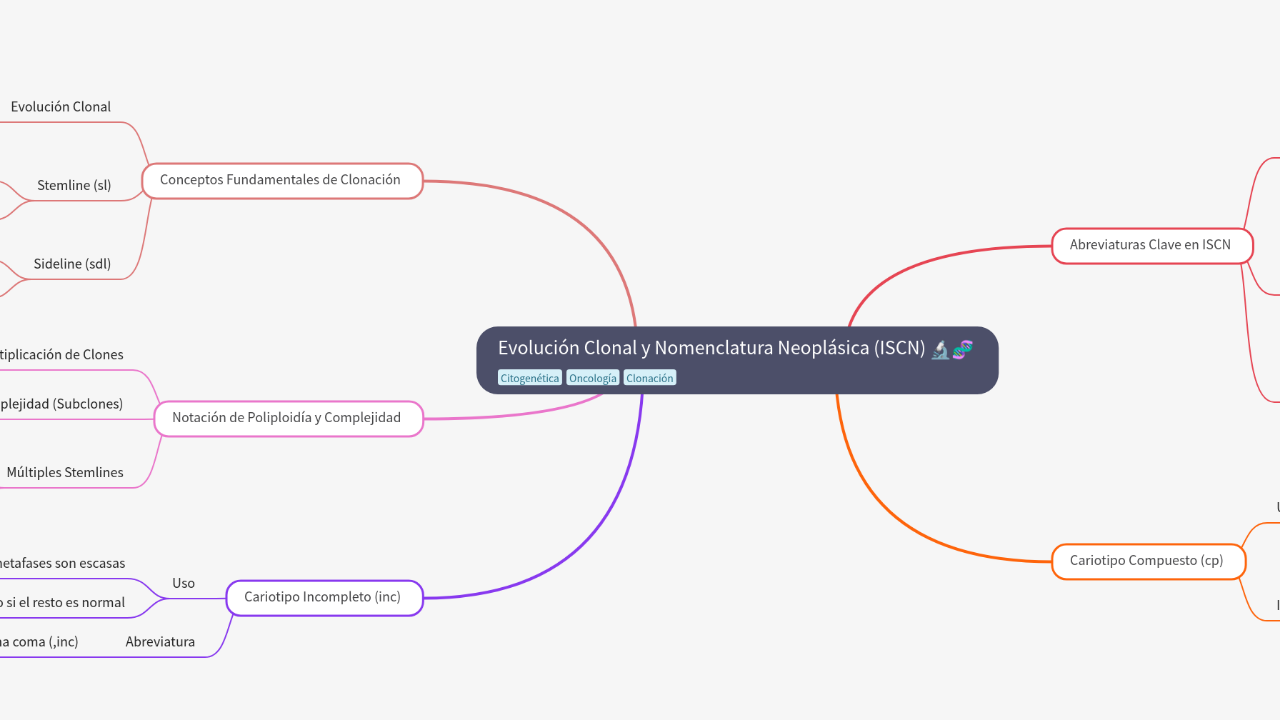Select the Cariotipo Incompleto (inc) node
Image resolution: width=1280 pixels, height=720 pixels.
click(323, 597)
